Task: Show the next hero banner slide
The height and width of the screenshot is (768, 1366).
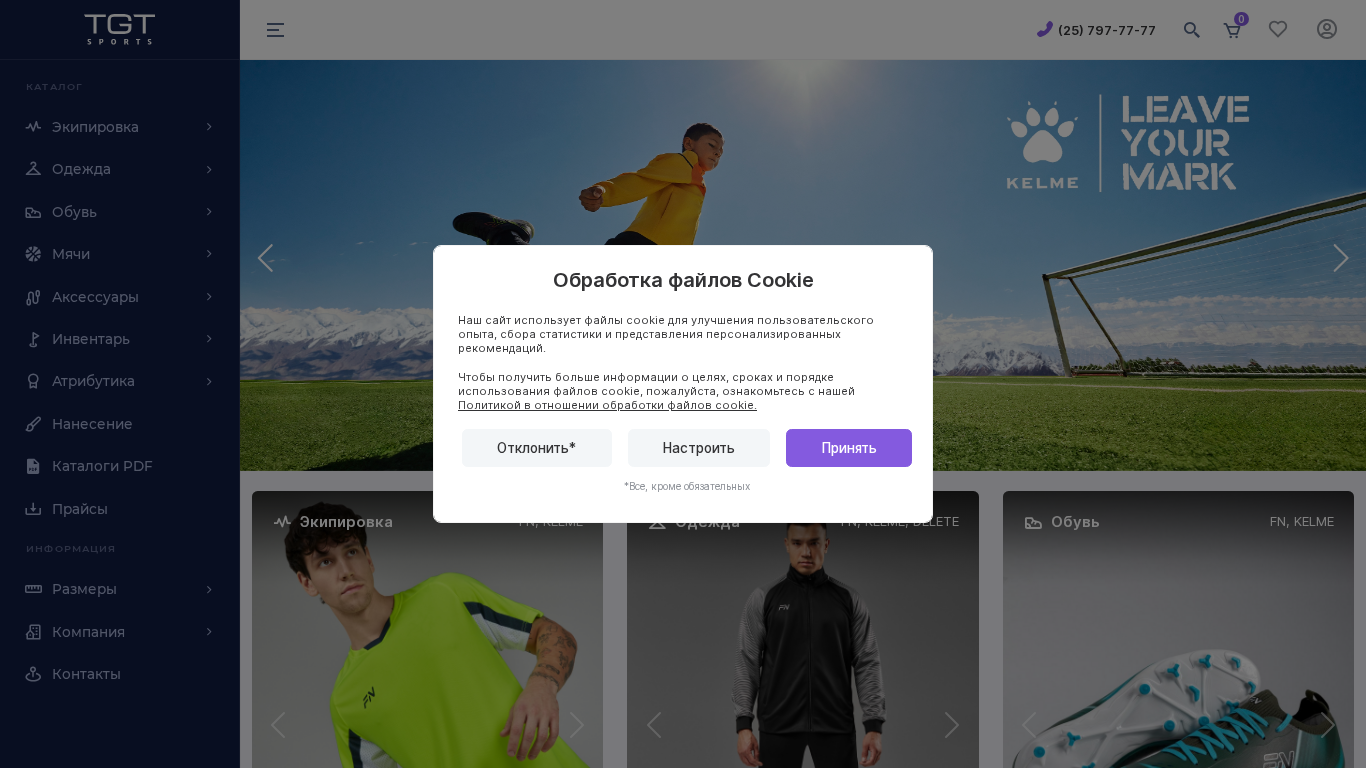Action: tap(1341, 258)
